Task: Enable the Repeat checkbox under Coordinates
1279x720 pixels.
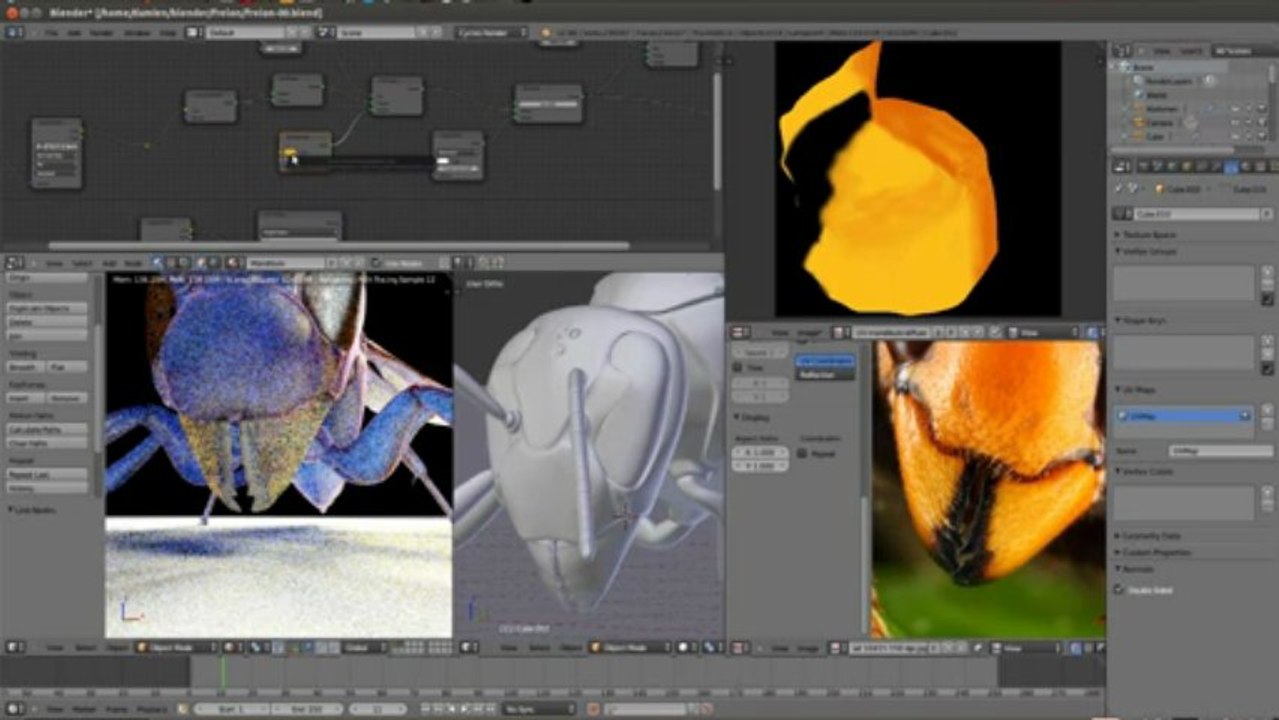Action: 803,453
